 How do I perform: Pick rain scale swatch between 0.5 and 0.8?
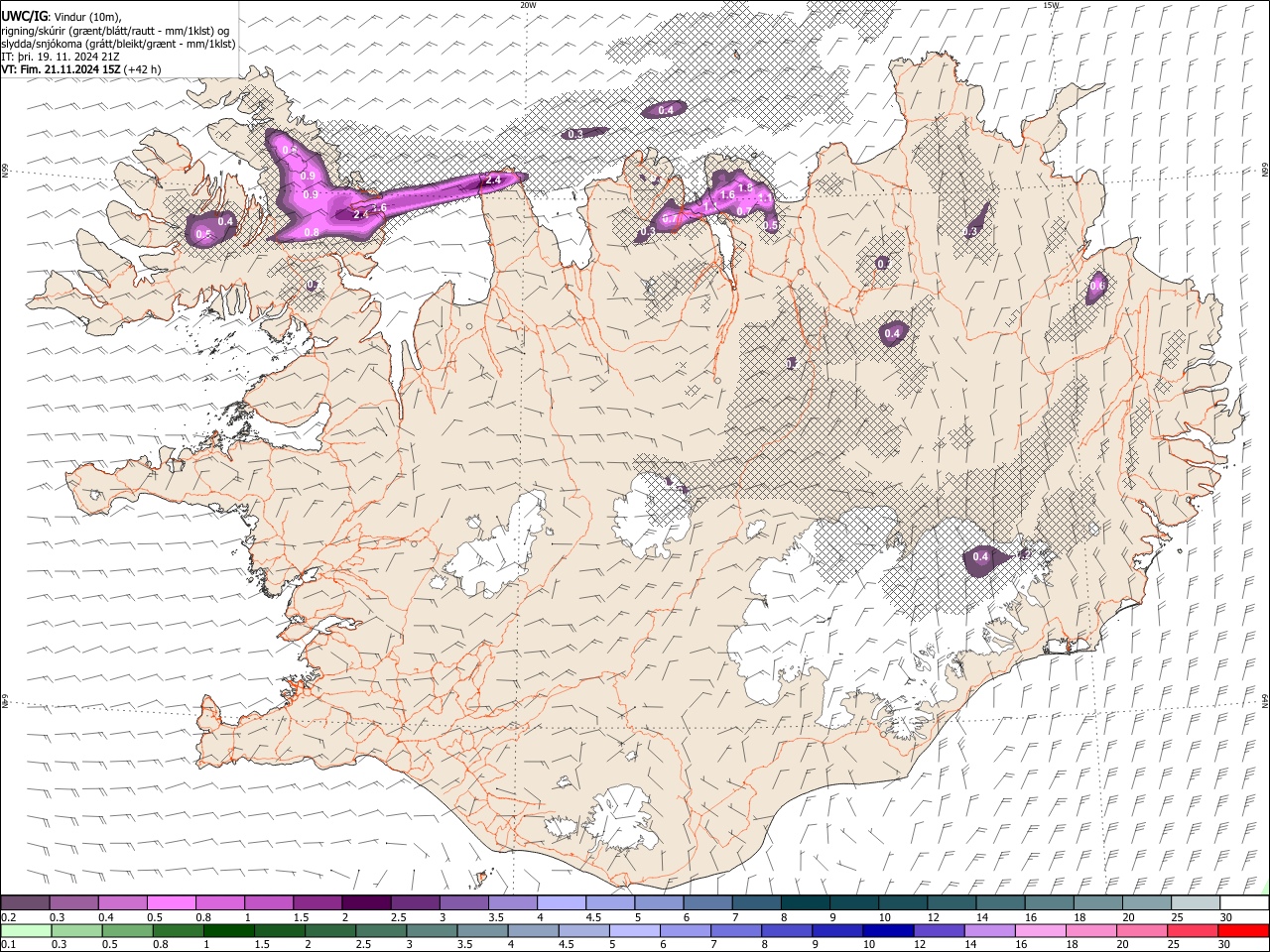pos(127,930)
